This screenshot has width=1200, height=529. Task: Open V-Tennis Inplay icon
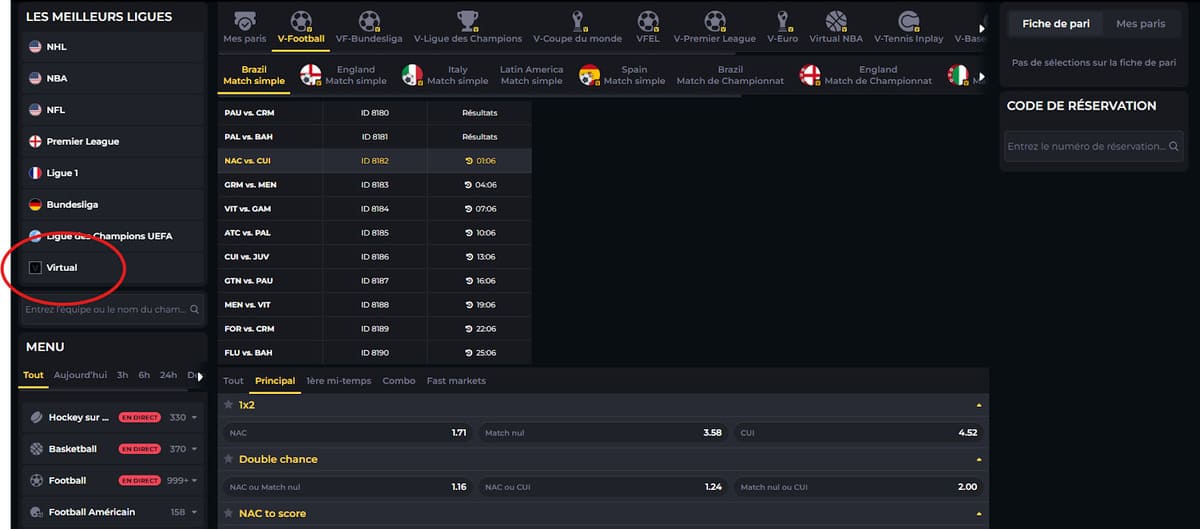point(909,21)
